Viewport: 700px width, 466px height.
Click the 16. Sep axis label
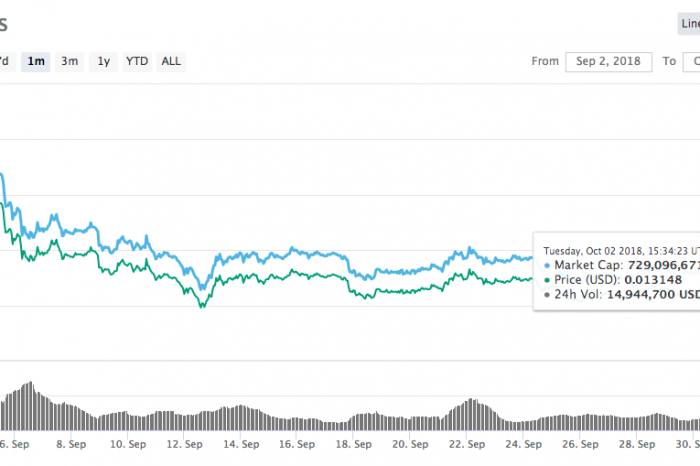[297, 444]
